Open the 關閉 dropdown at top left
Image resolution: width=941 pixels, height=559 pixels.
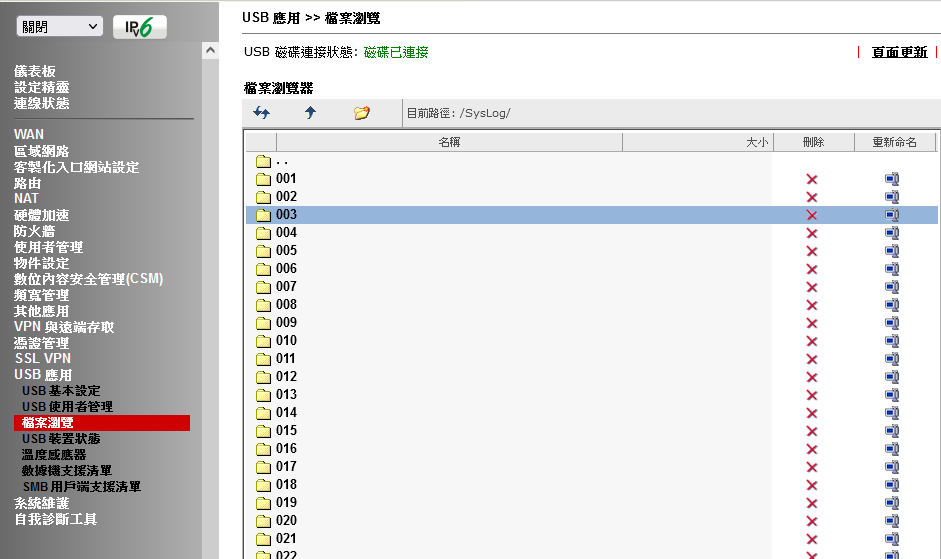(x=59, y=27)
